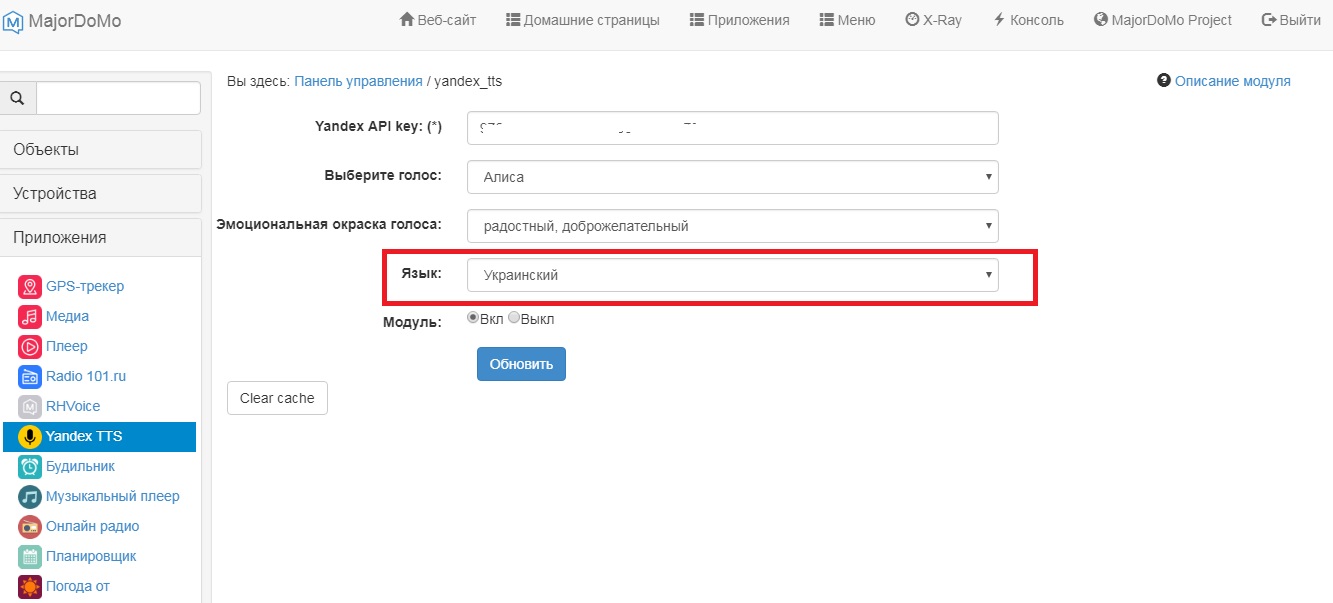Click the GPS-трекер app icon
The image size is (1333, 603).
(30, 287)
